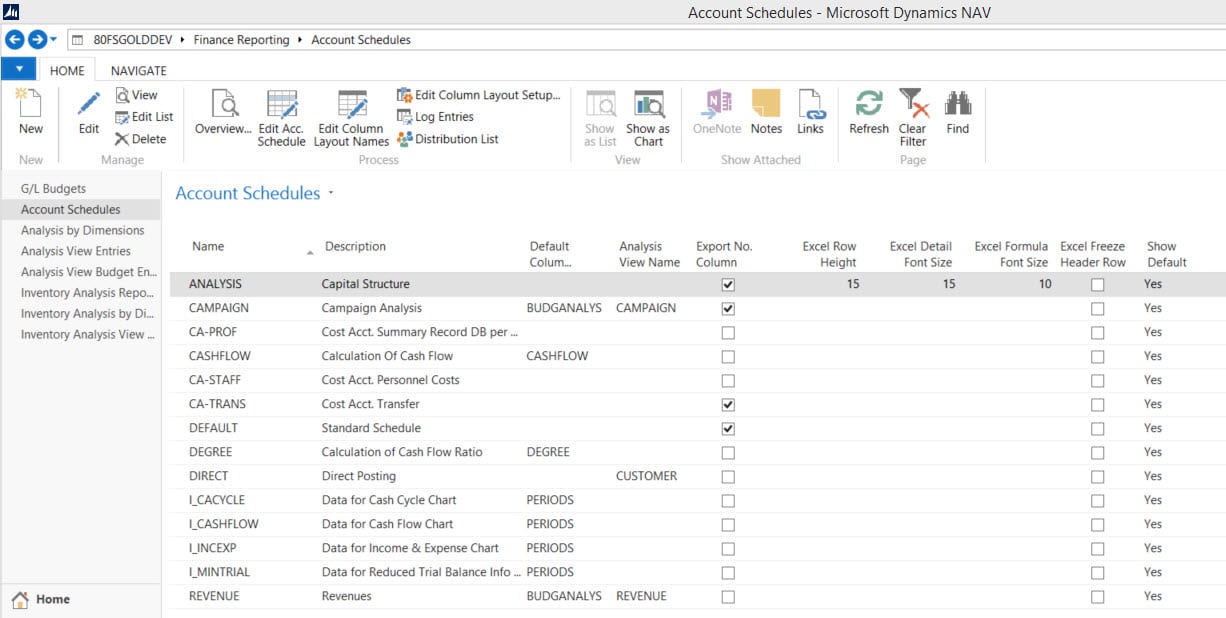Image resolution: width=1226 pixels, height=618 pixels.
Task: Uncheck Export No. Column for CAMPAIGN
Action: 728,308
